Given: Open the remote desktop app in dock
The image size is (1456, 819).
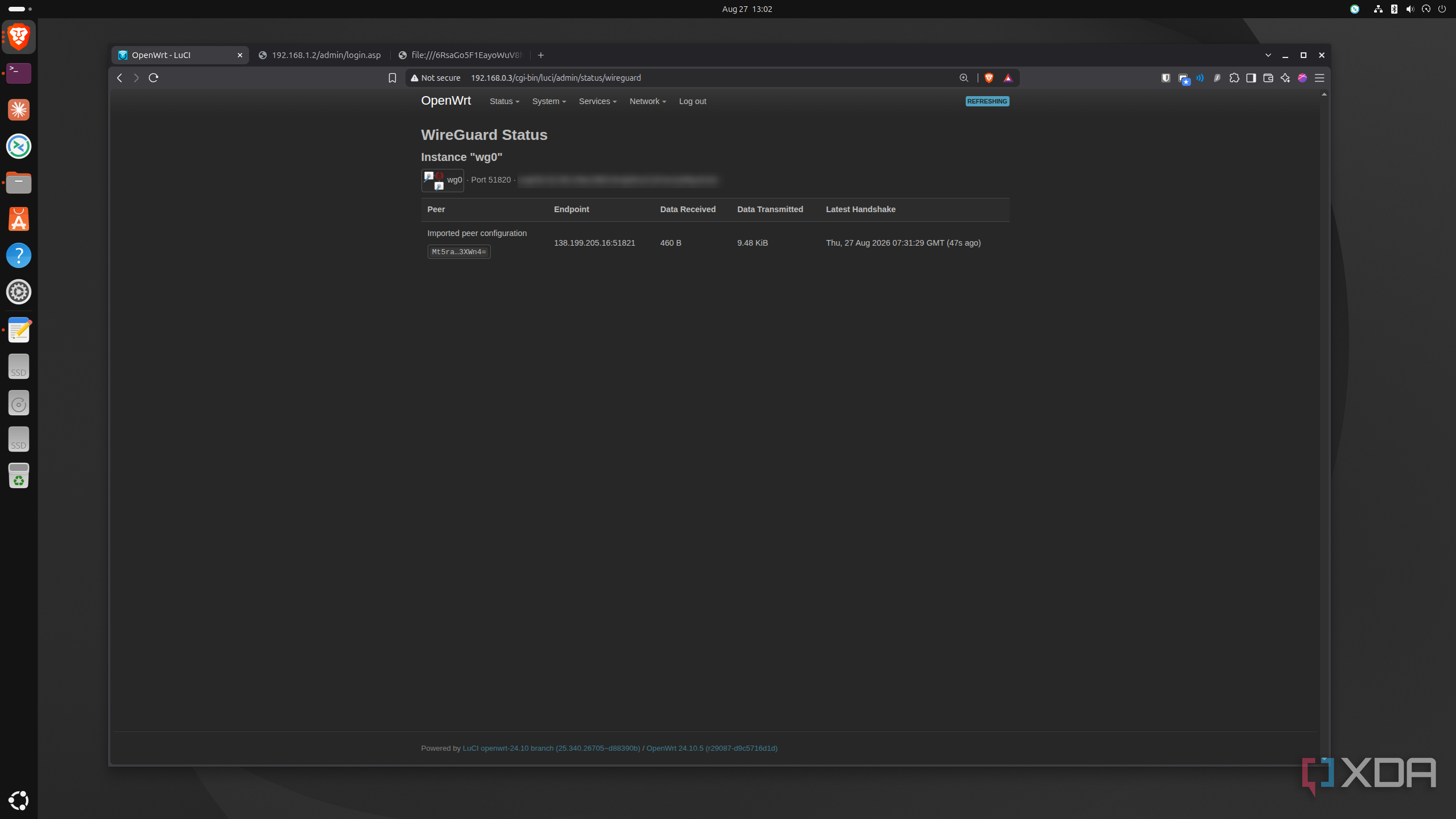Looking at the screenshot, I should tap(19, 146).
